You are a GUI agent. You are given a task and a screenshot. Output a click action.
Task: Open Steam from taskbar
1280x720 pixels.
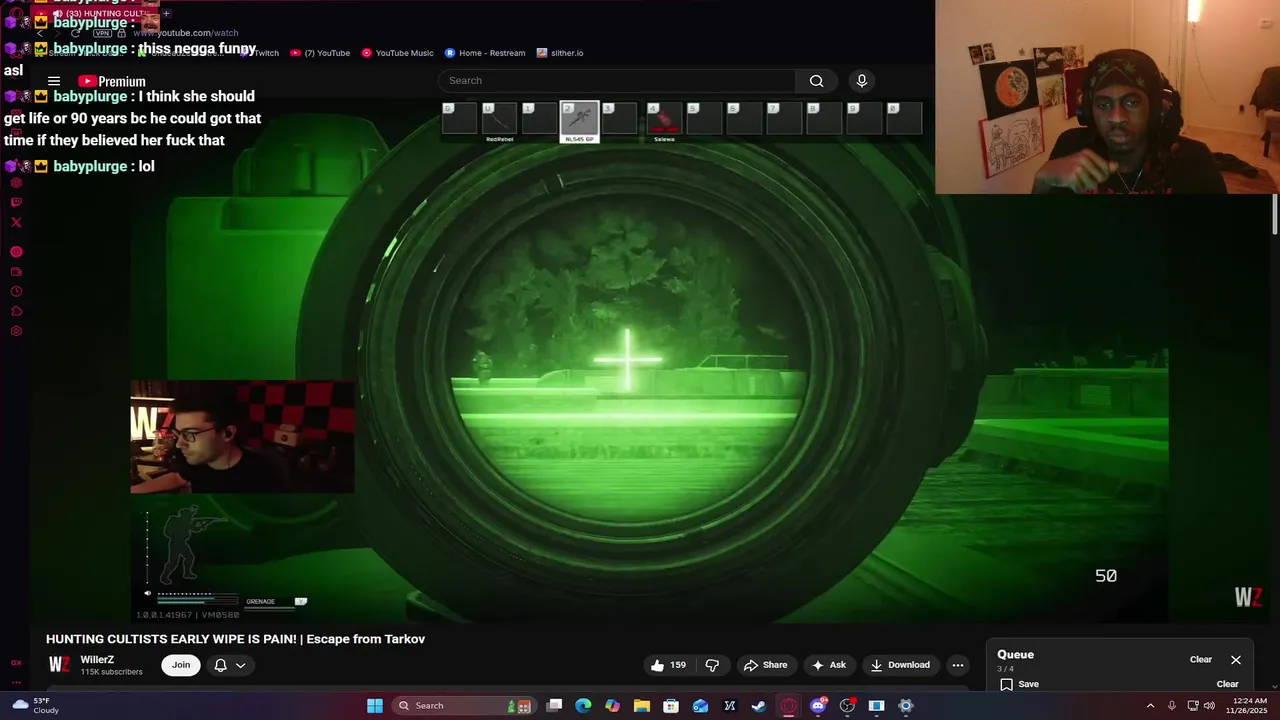point(759,706)
